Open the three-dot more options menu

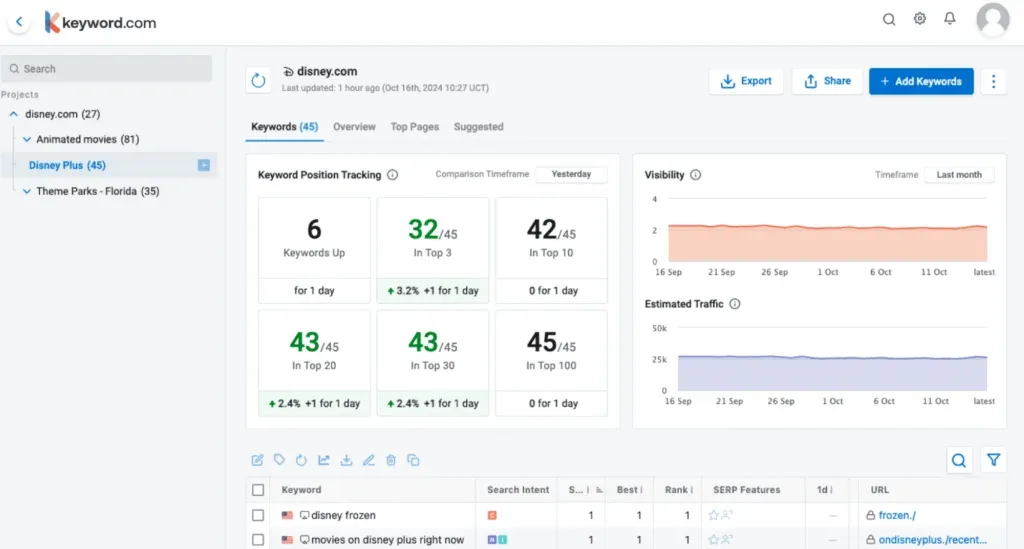coord(993,82)
